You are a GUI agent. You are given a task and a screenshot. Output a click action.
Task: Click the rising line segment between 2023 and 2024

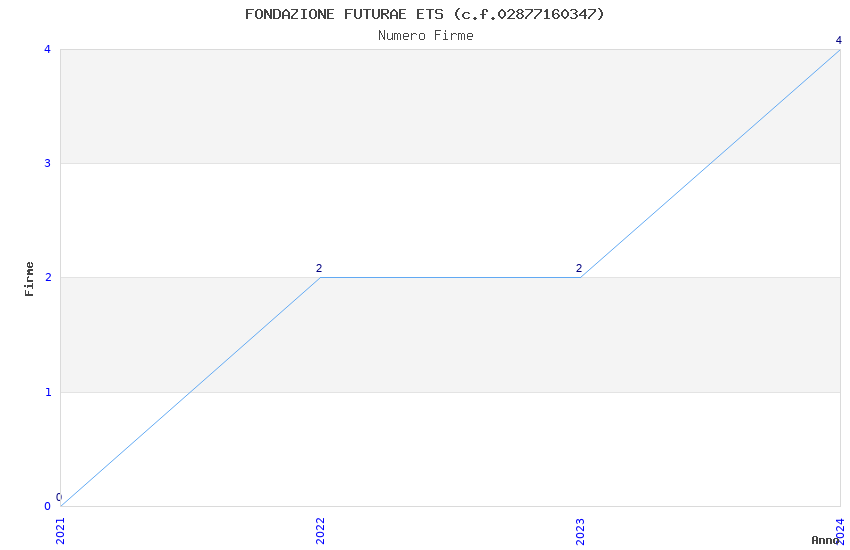pyautogui.click(x=710, y=163)
